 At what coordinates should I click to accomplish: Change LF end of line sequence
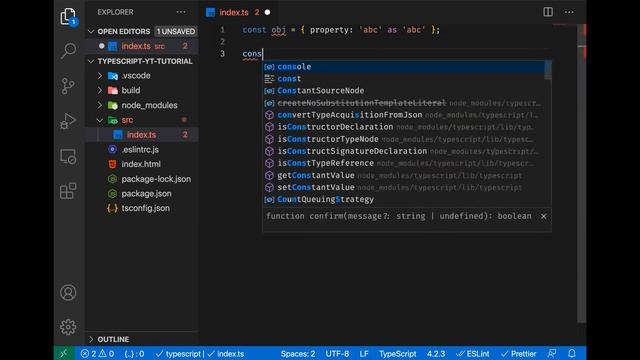pos(364,354)
